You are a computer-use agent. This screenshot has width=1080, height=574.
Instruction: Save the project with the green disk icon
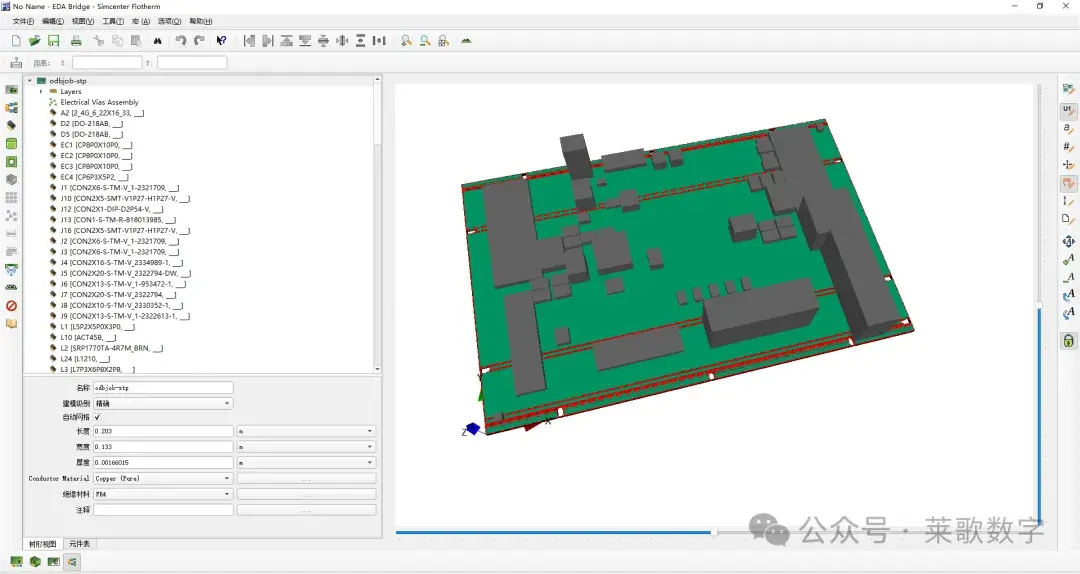(53, 41)
